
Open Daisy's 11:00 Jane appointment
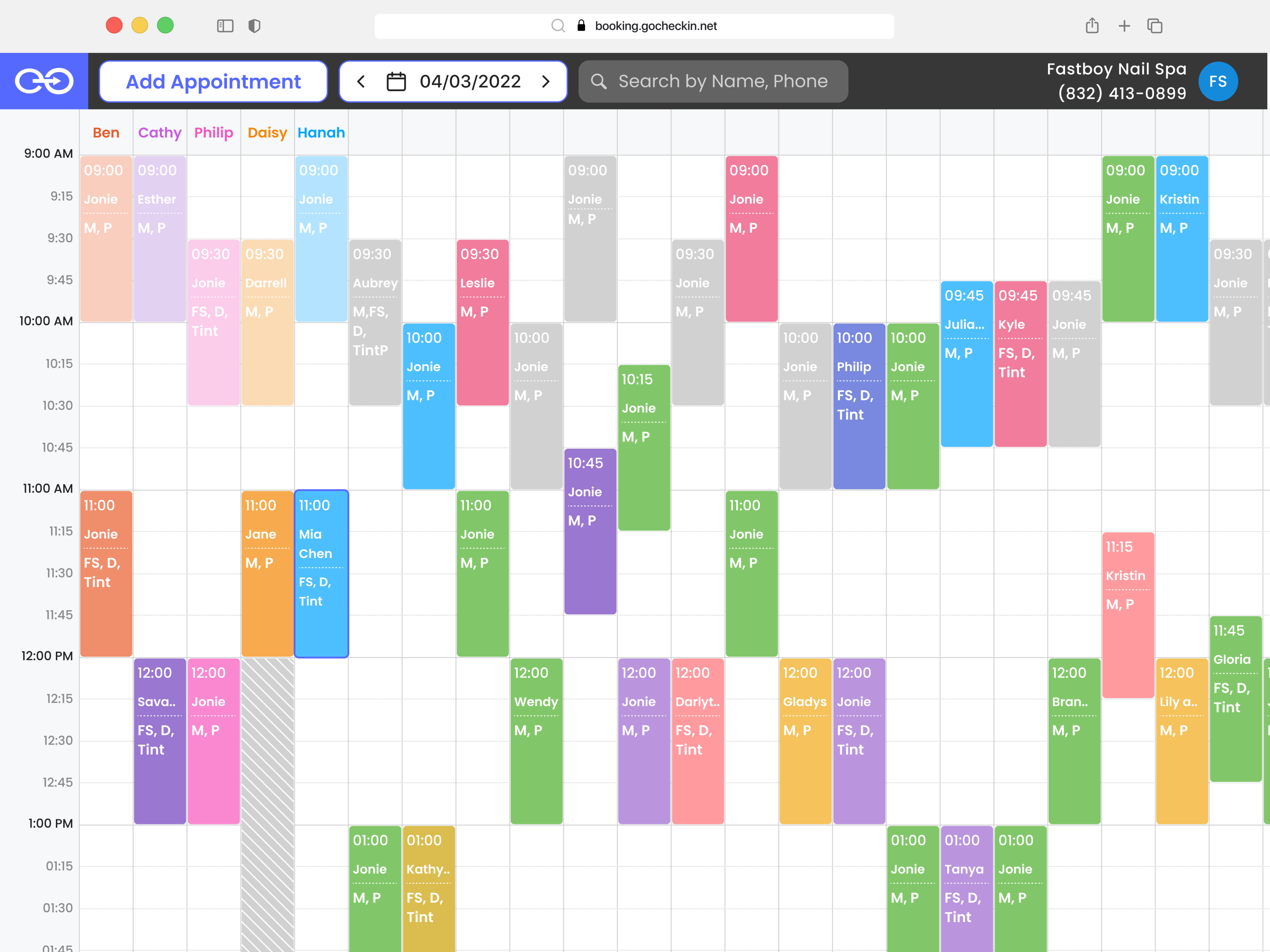pyautogui.click(x=268, y=574)
